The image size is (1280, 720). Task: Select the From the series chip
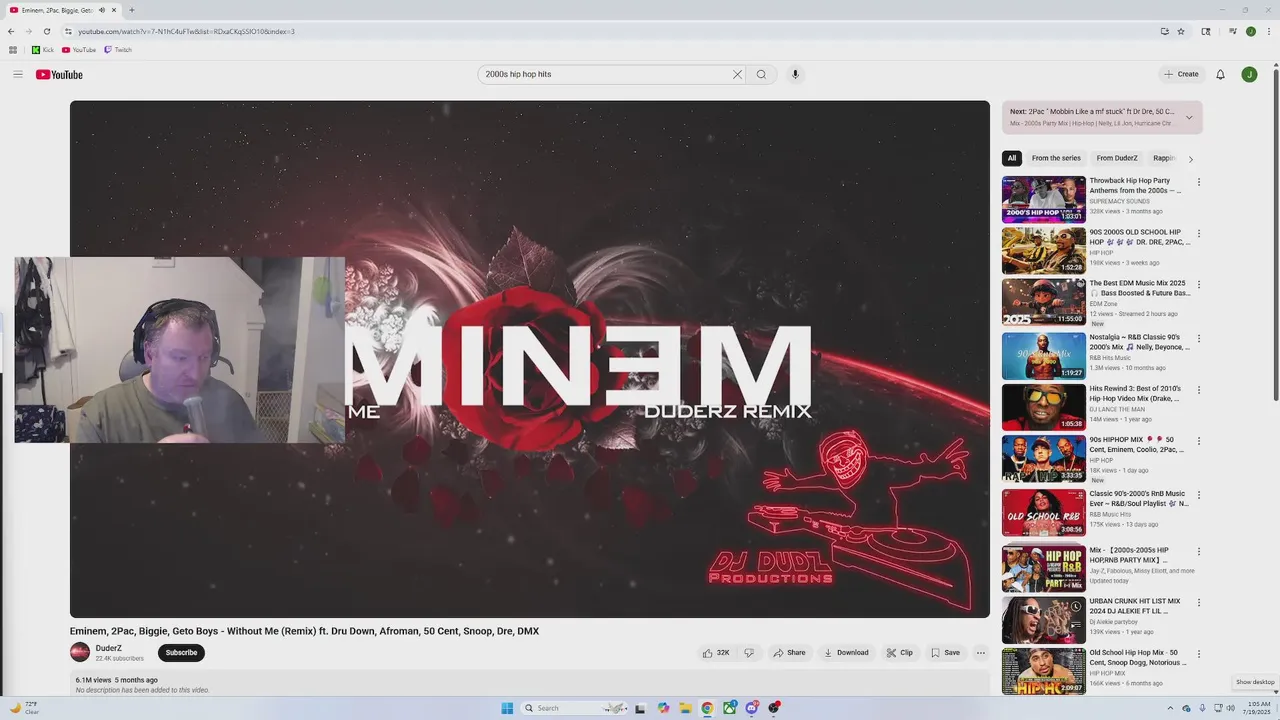[x=1056, y=158]
